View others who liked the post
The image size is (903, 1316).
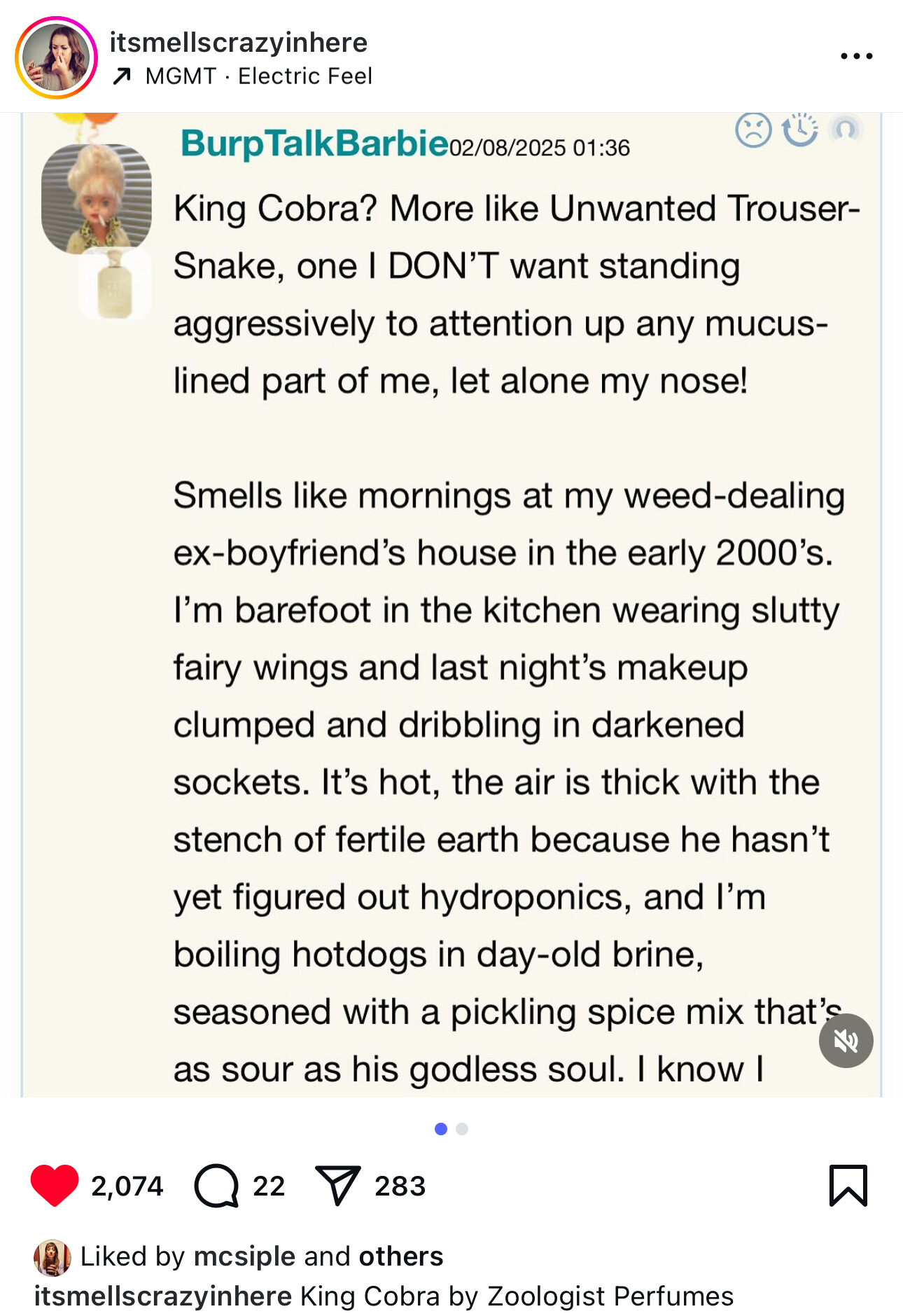[x=400, y=1256]
